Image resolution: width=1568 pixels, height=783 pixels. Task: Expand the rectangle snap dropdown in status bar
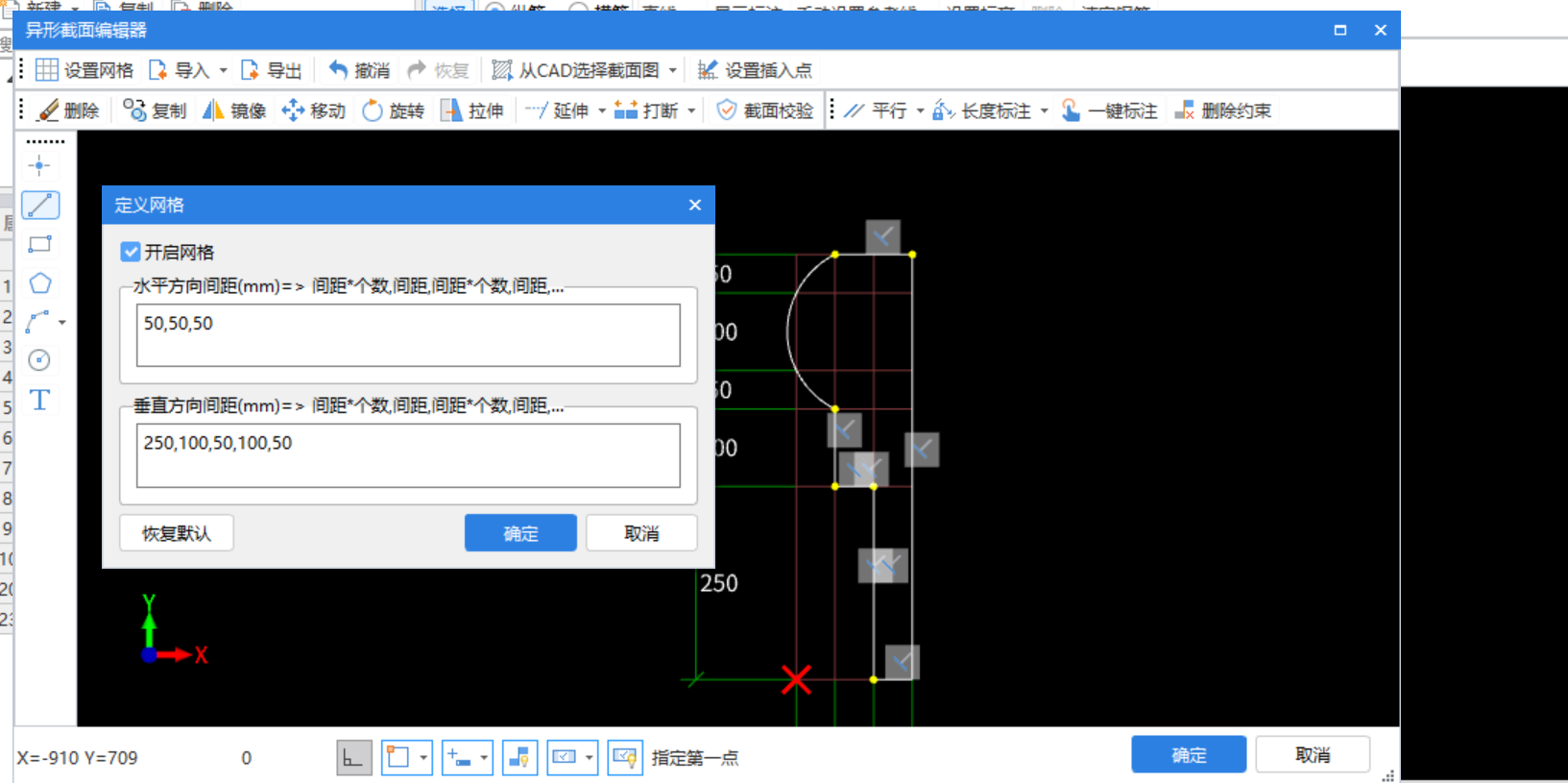(x=423, y=758)
